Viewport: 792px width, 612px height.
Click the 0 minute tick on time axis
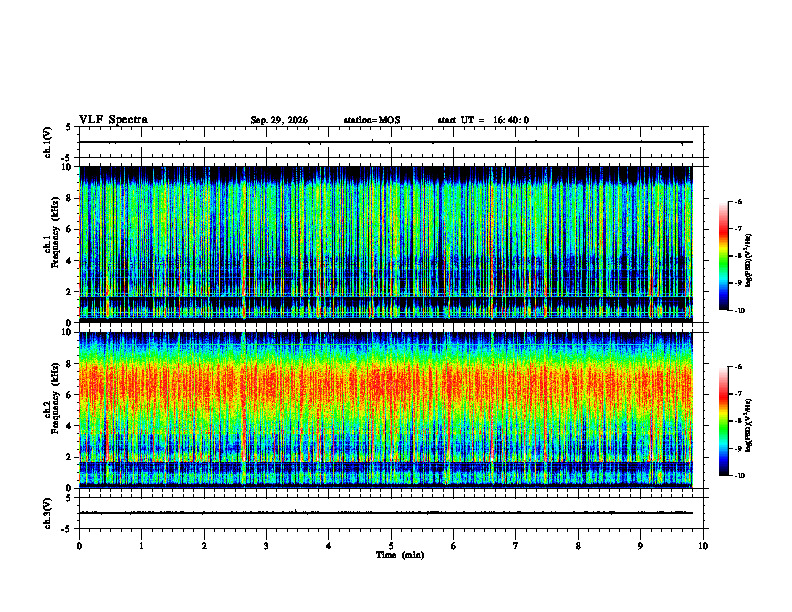click(79, 546)
